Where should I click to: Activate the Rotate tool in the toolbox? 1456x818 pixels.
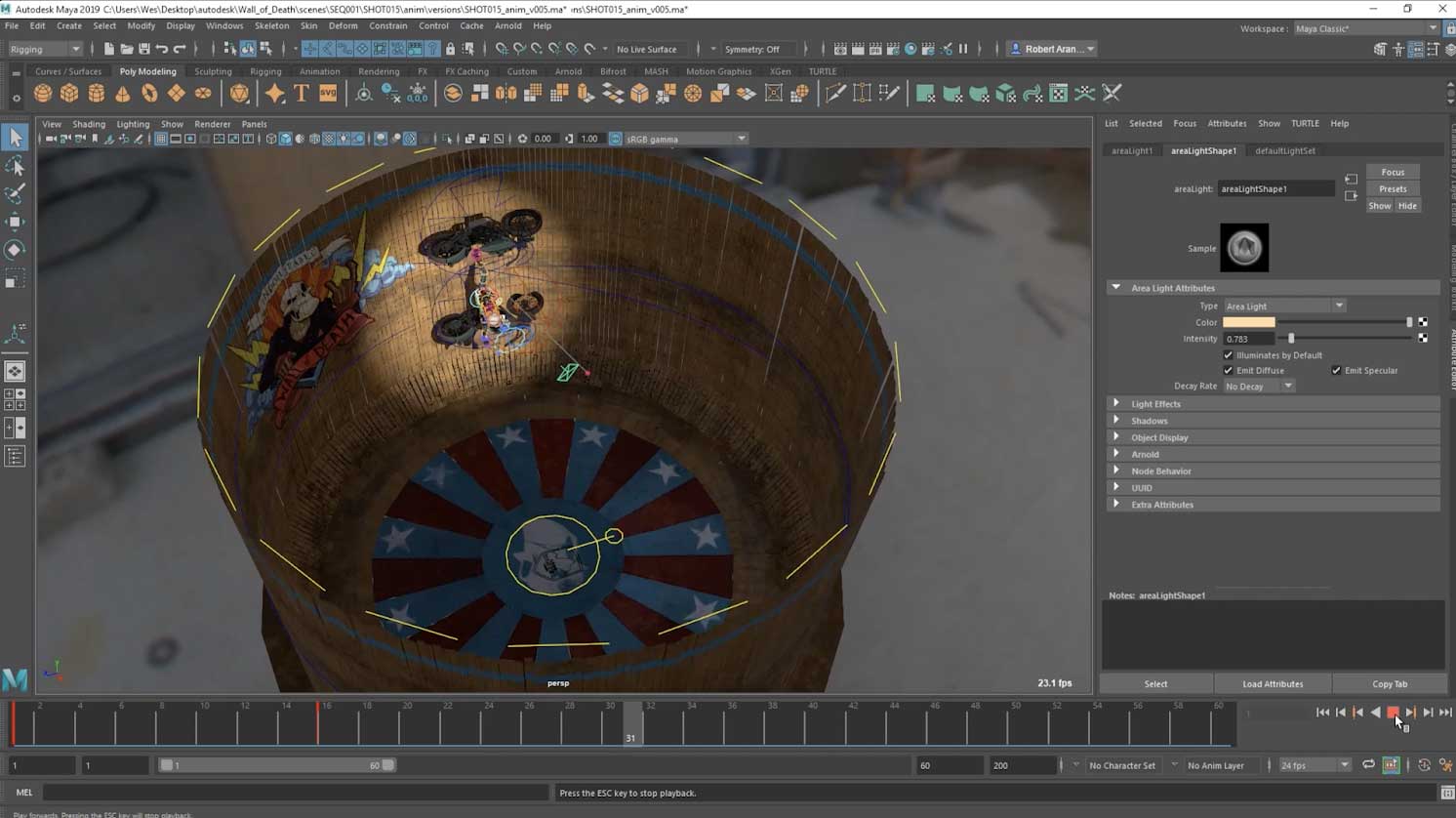click(15, 250)
